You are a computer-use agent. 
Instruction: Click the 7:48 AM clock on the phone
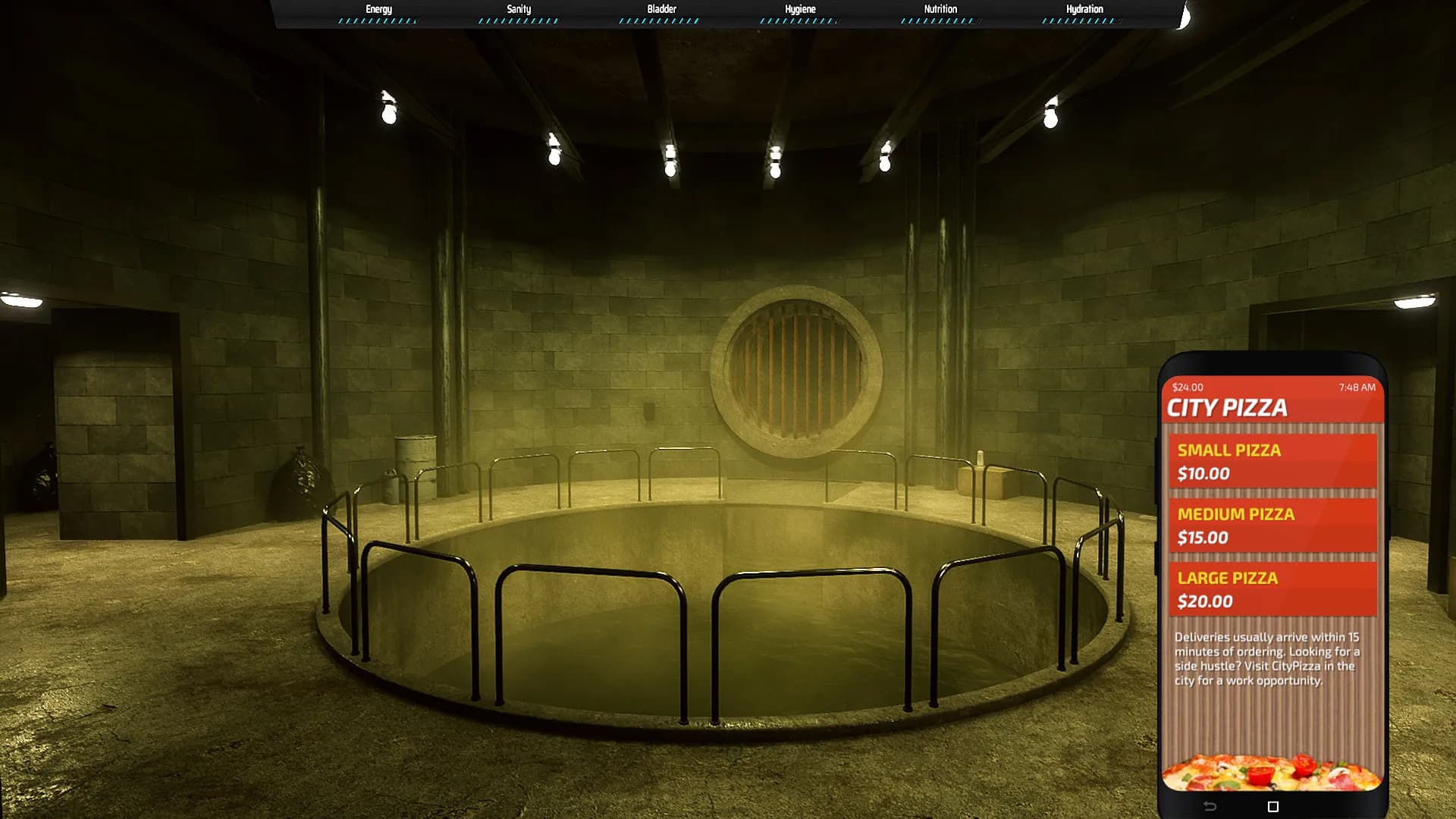(x=1357, y=387)
